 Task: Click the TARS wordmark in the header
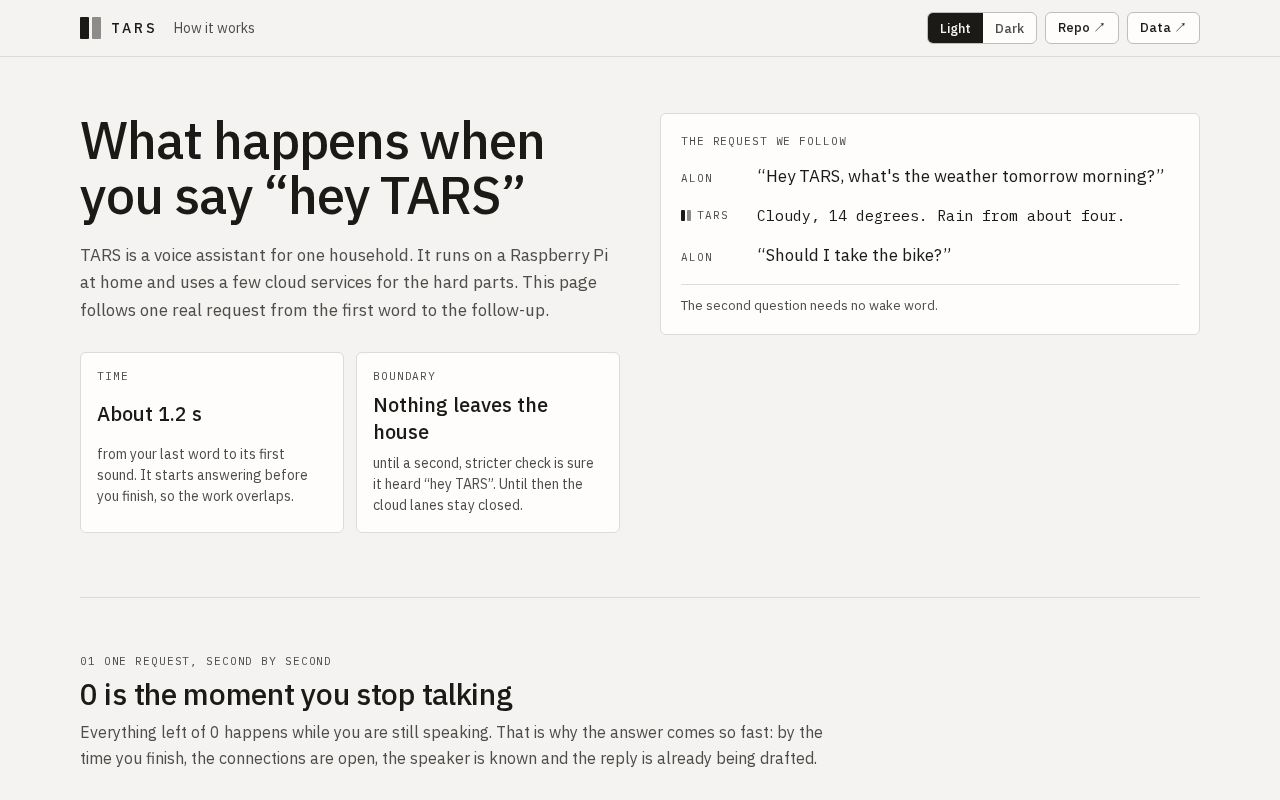point(134,28)
